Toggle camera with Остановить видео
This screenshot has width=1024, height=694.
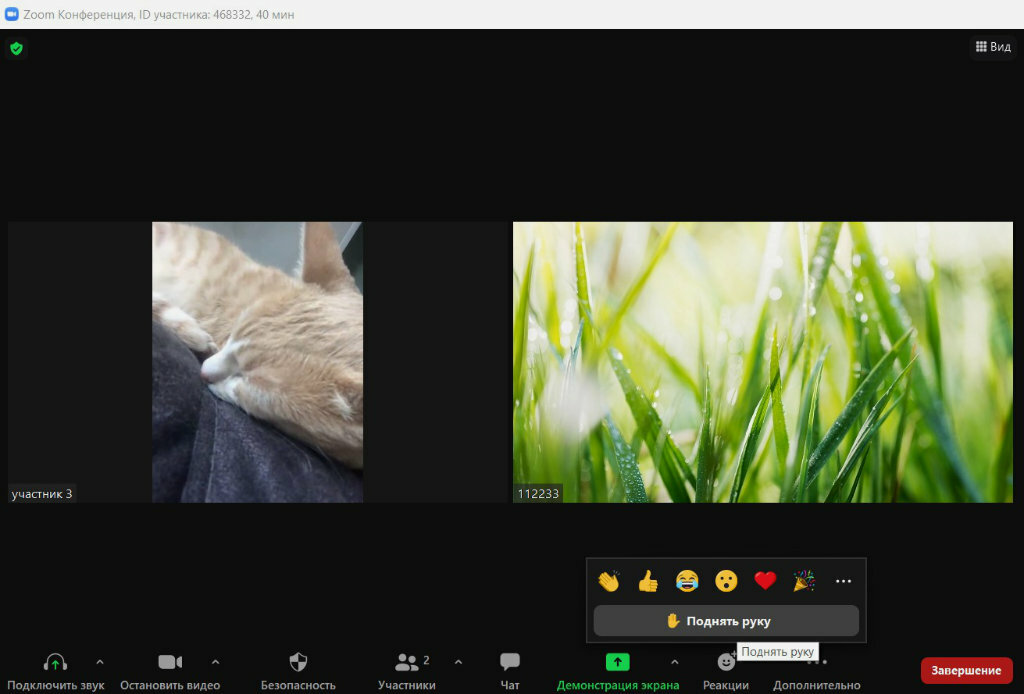[170, 670]
